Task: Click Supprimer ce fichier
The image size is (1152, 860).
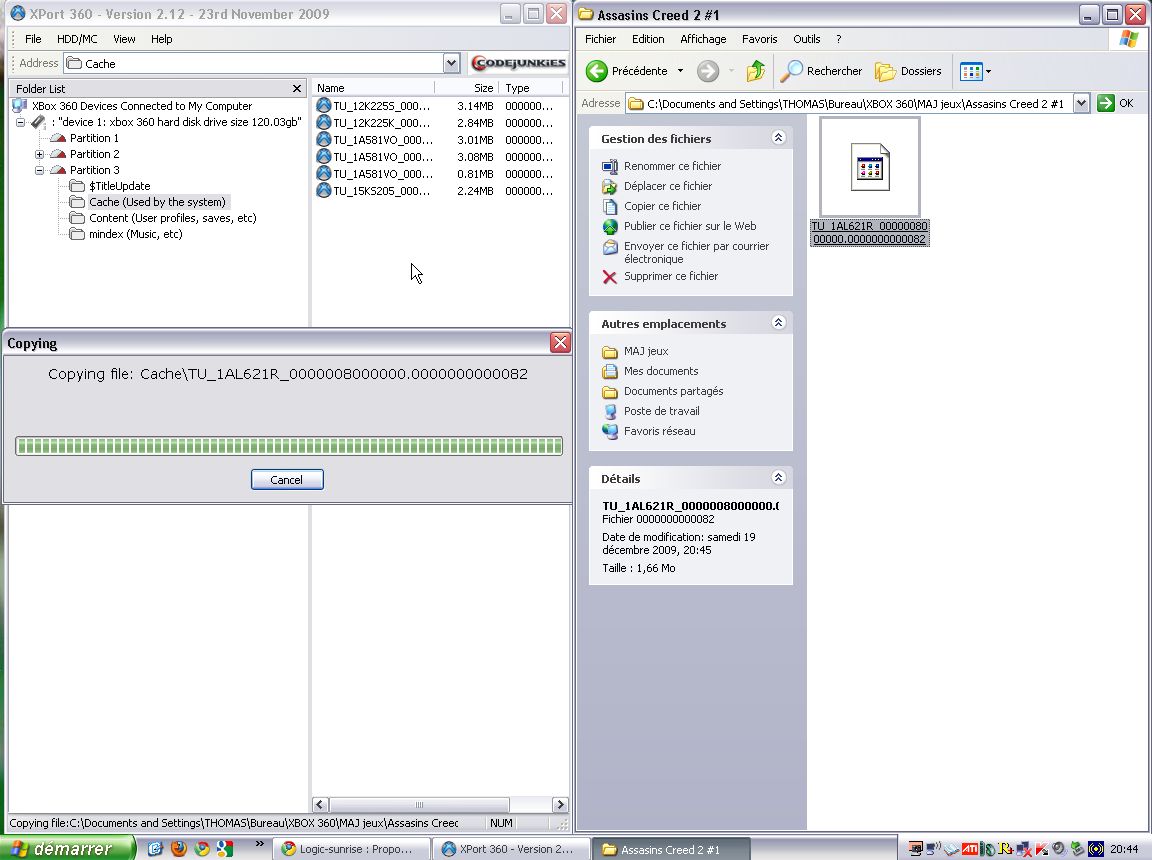Action: click(x=671, y=276)
